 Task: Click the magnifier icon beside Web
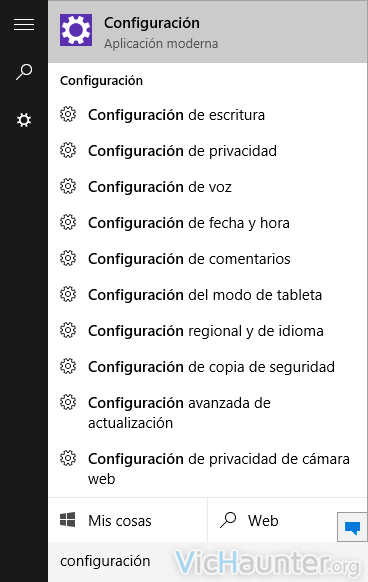coord(228,520)
